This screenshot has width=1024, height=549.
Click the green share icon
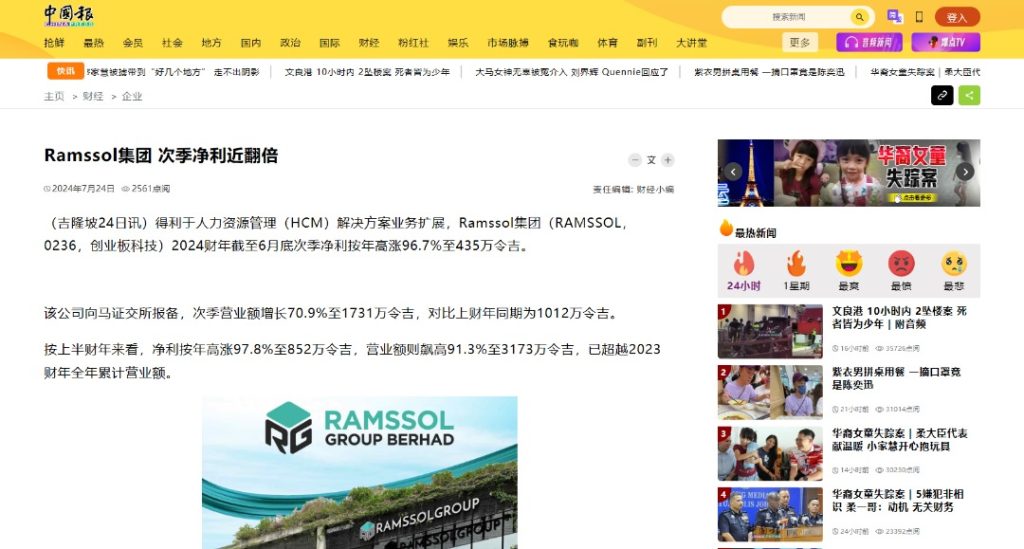(x=969, y=96)
